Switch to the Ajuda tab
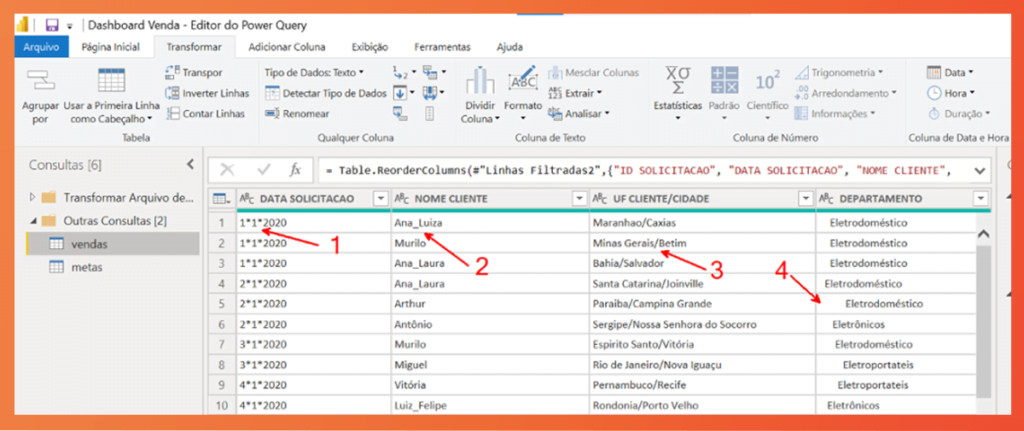 coord(509,47)
